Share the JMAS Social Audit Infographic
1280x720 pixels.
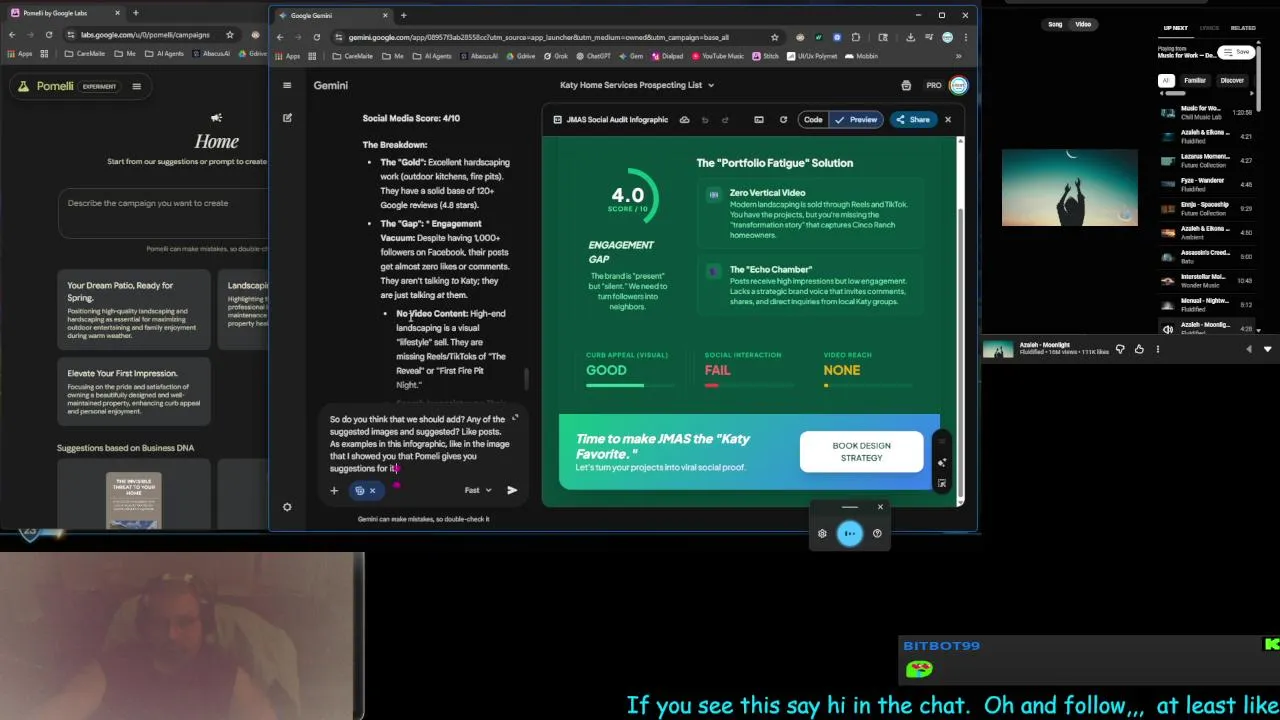(913, 120)
